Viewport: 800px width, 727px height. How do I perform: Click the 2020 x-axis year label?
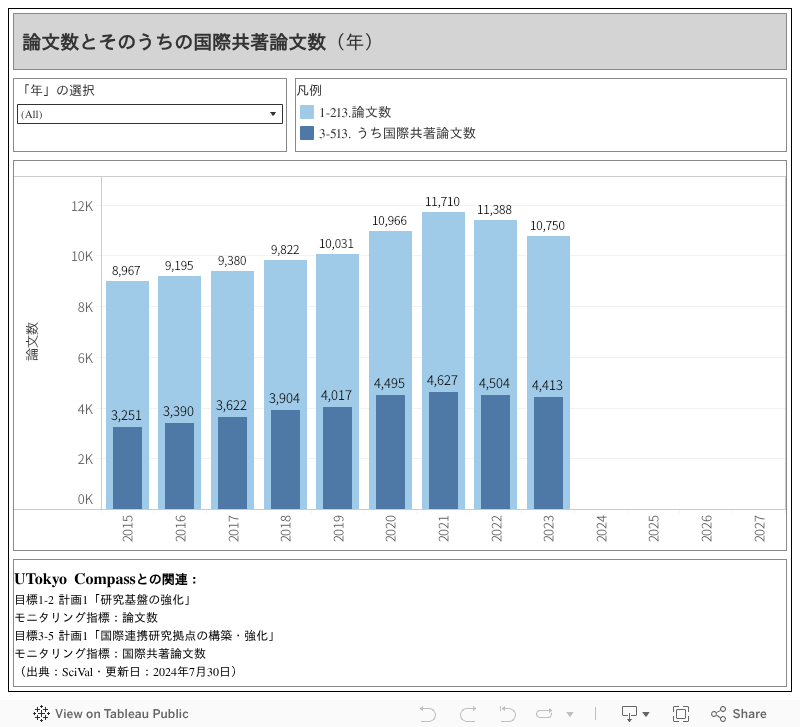click(x=391, y=529)
